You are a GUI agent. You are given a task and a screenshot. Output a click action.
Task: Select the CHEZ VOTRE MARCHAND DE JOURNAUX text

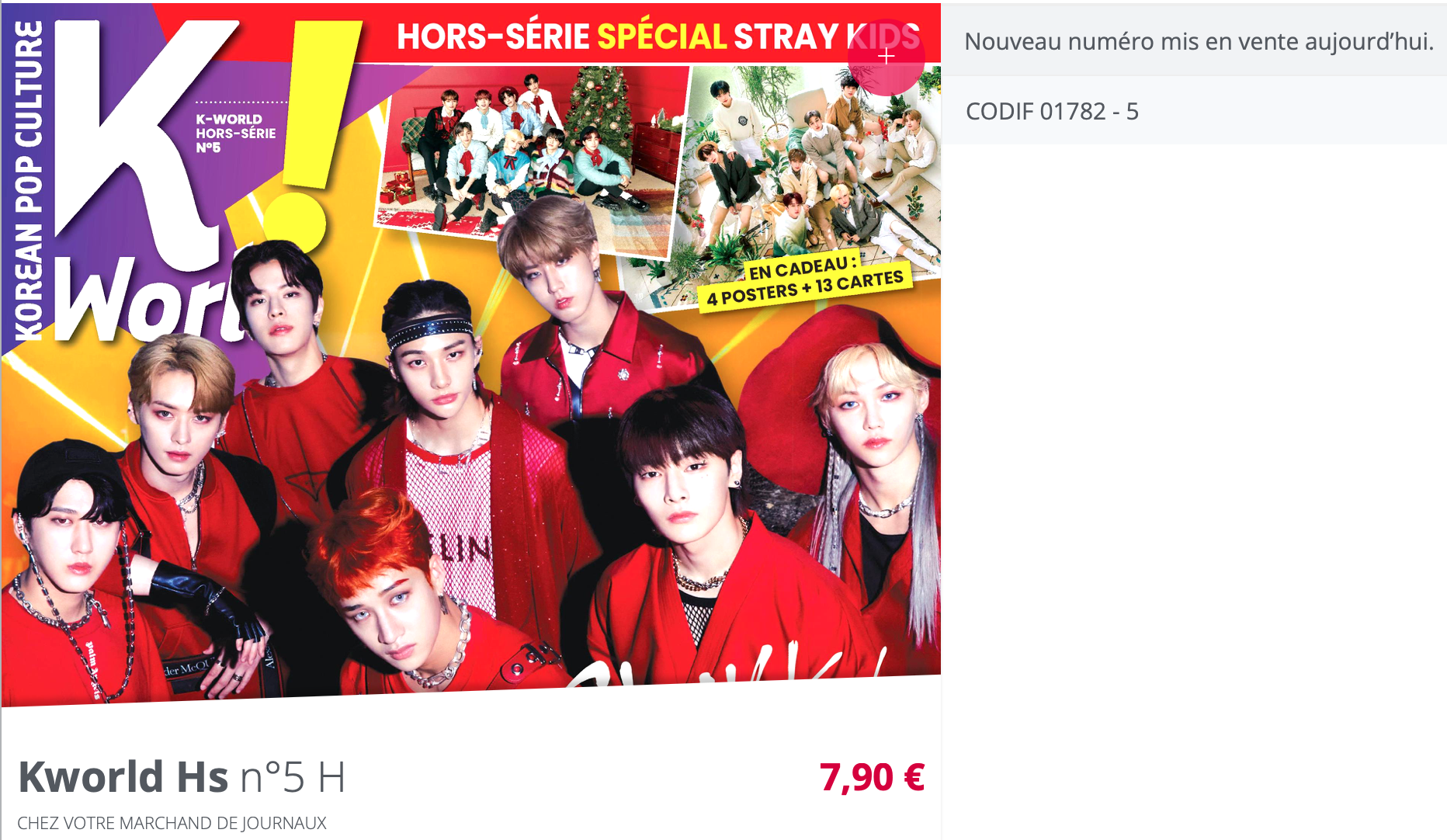tap(172, 823)
